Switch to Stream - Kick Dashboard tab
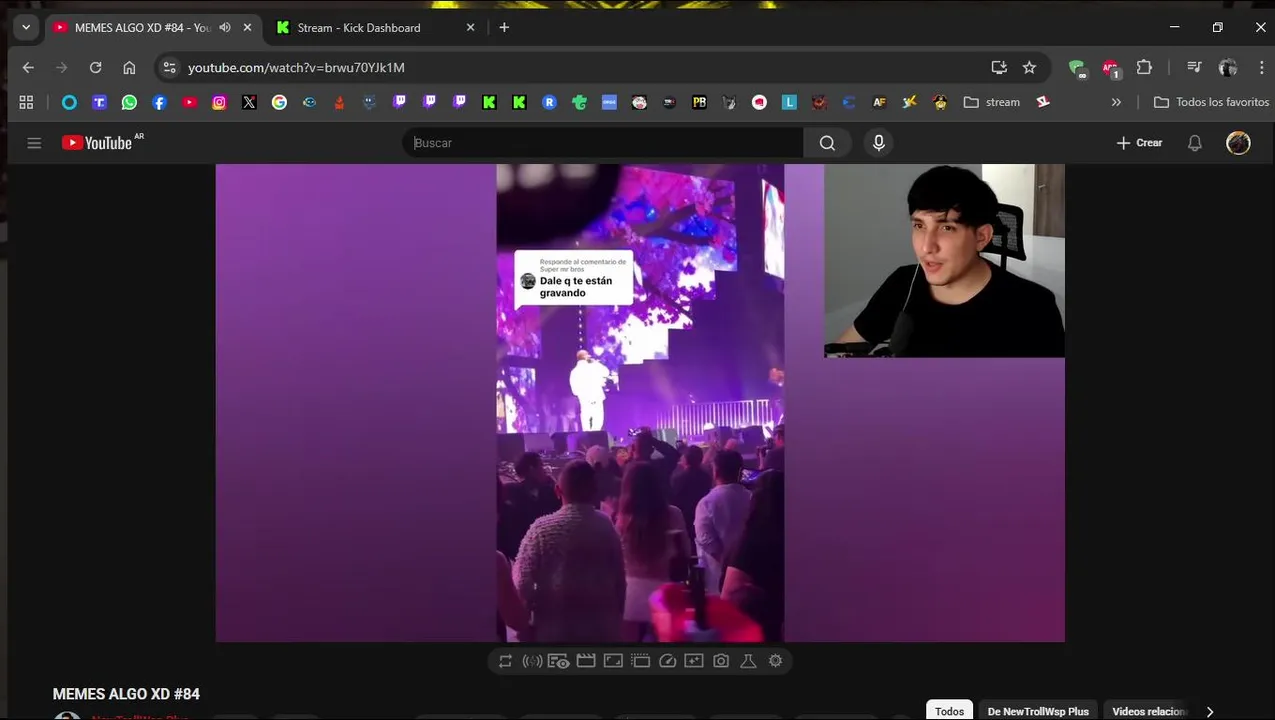The height and width of the screenshot is (720, 1275). tap(360, 28)
